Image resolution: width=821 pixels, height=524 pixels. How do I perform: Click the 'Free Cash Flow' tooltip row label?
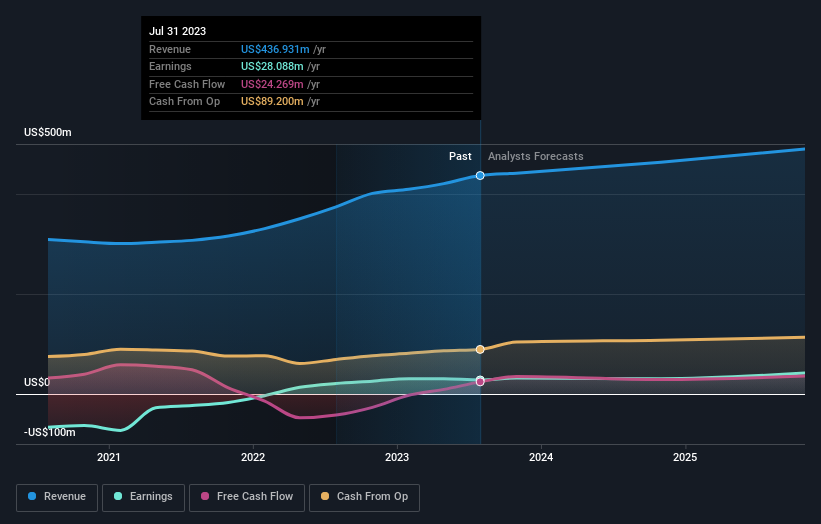point(187,84)
